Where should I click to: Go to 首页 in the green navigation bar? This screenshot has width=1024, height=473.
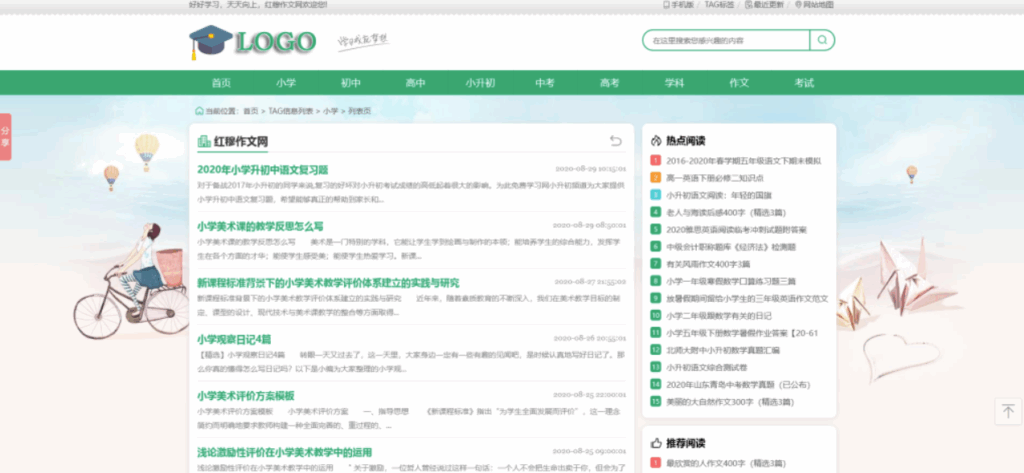coord(221,83)
